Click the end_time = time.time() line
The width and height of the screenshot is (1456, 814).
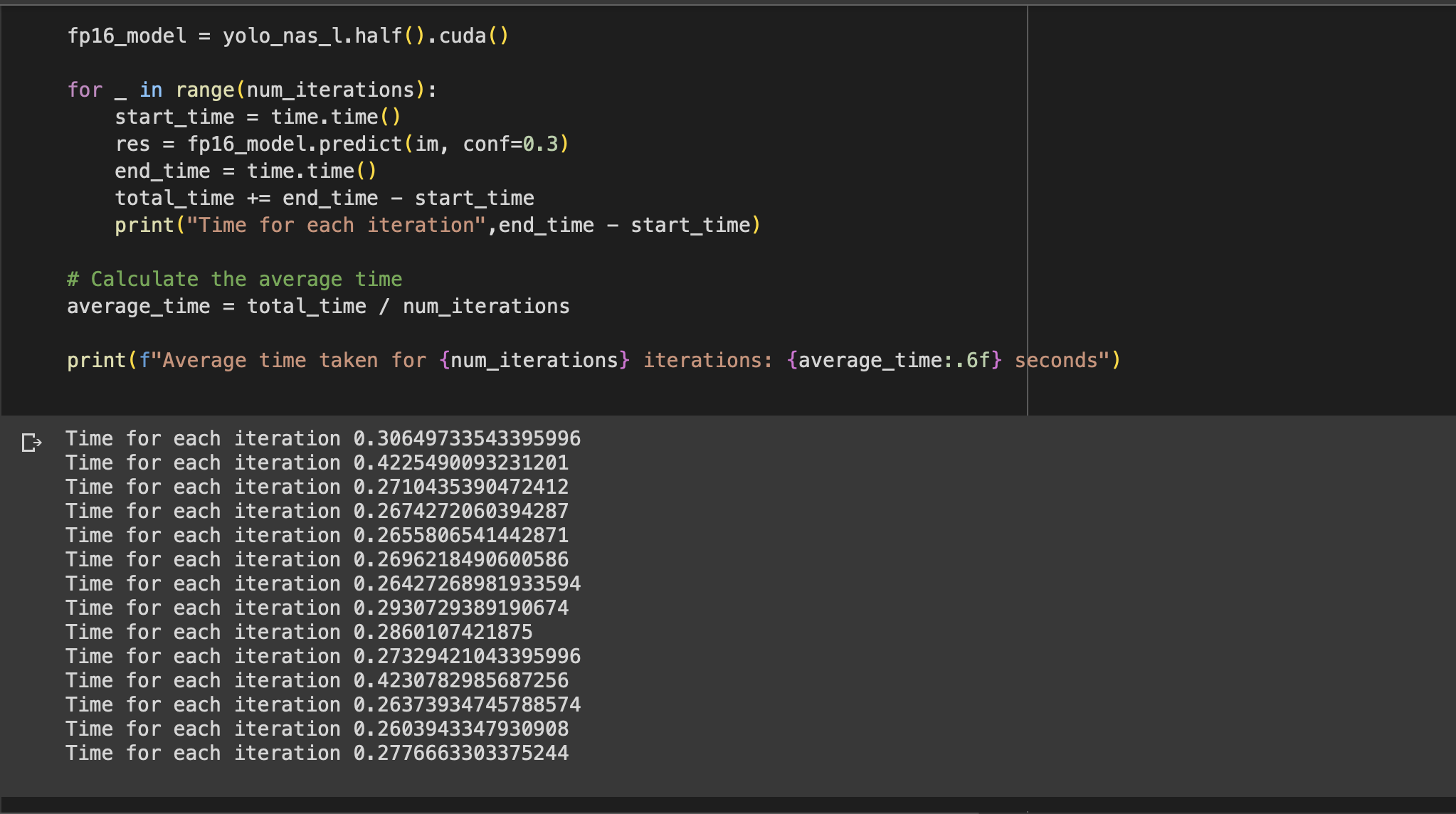coord(246,170)
